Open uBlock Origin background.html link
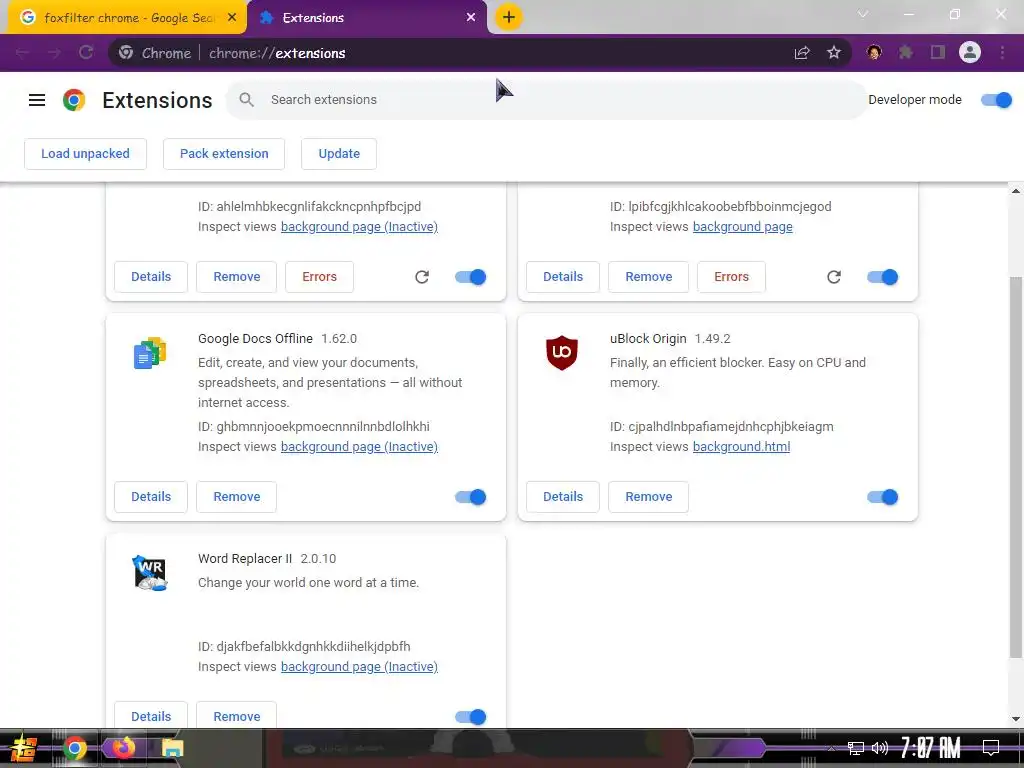This screenshot has width=1024, height=768. [741, 447]
